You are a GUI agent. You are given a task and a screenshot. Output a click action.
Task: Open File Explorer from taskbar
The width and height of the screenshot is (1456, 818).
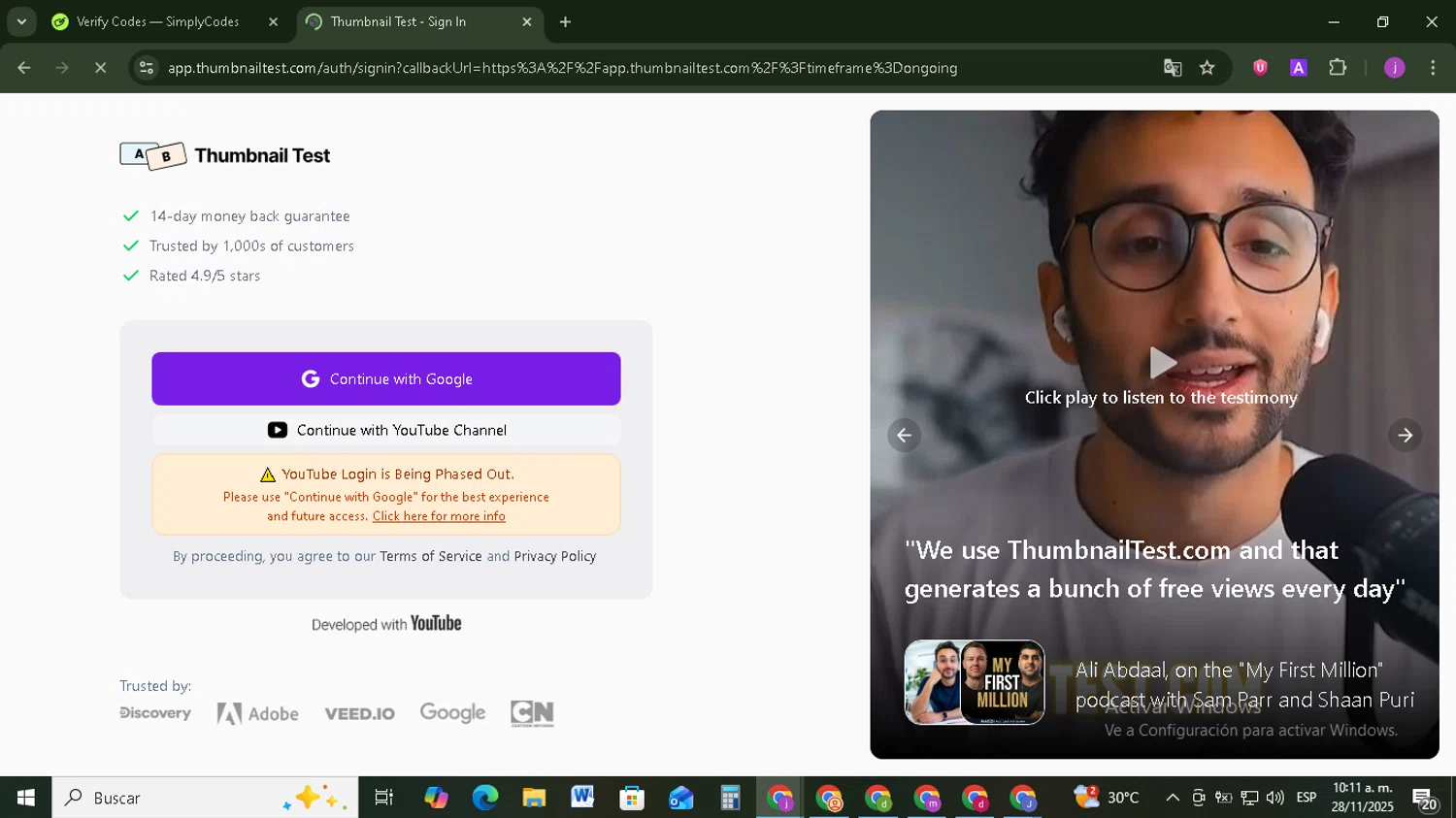click(534, 798)
